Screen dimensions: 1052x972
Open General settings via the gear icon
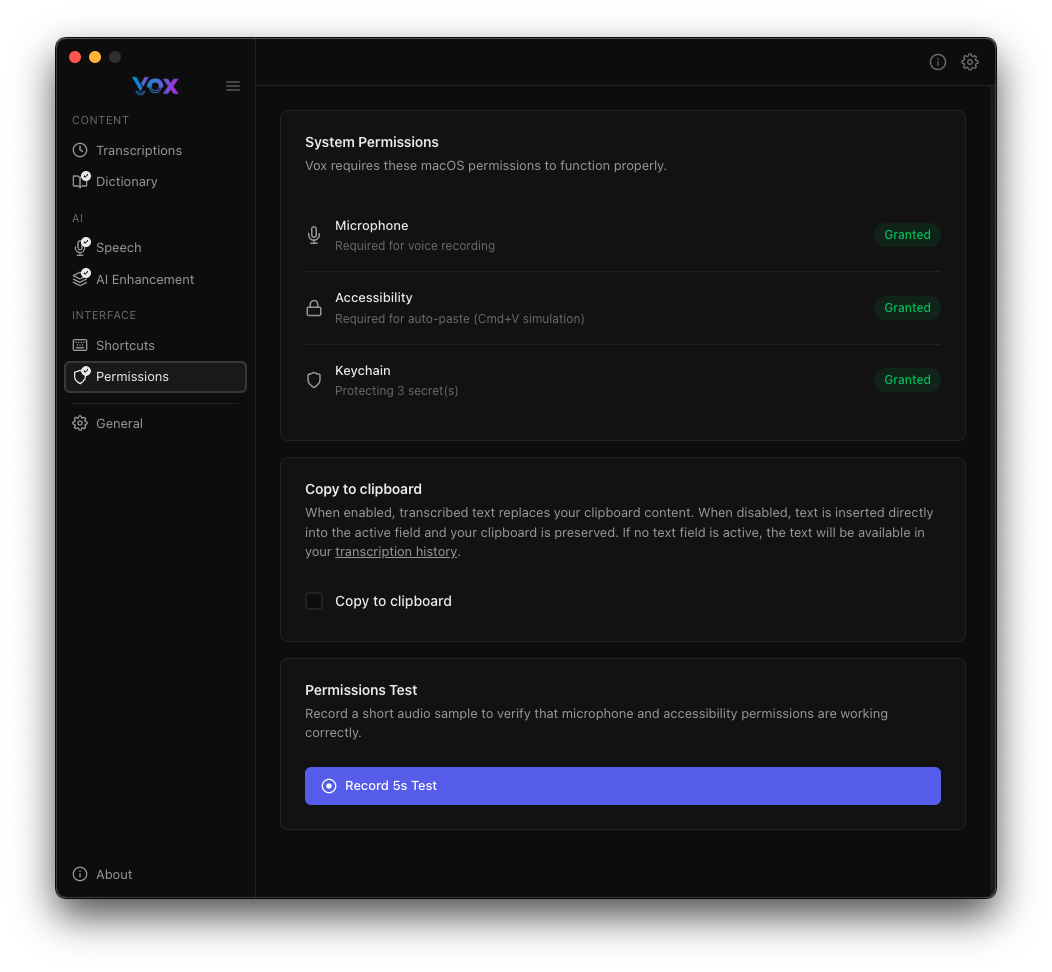point(80,423)
